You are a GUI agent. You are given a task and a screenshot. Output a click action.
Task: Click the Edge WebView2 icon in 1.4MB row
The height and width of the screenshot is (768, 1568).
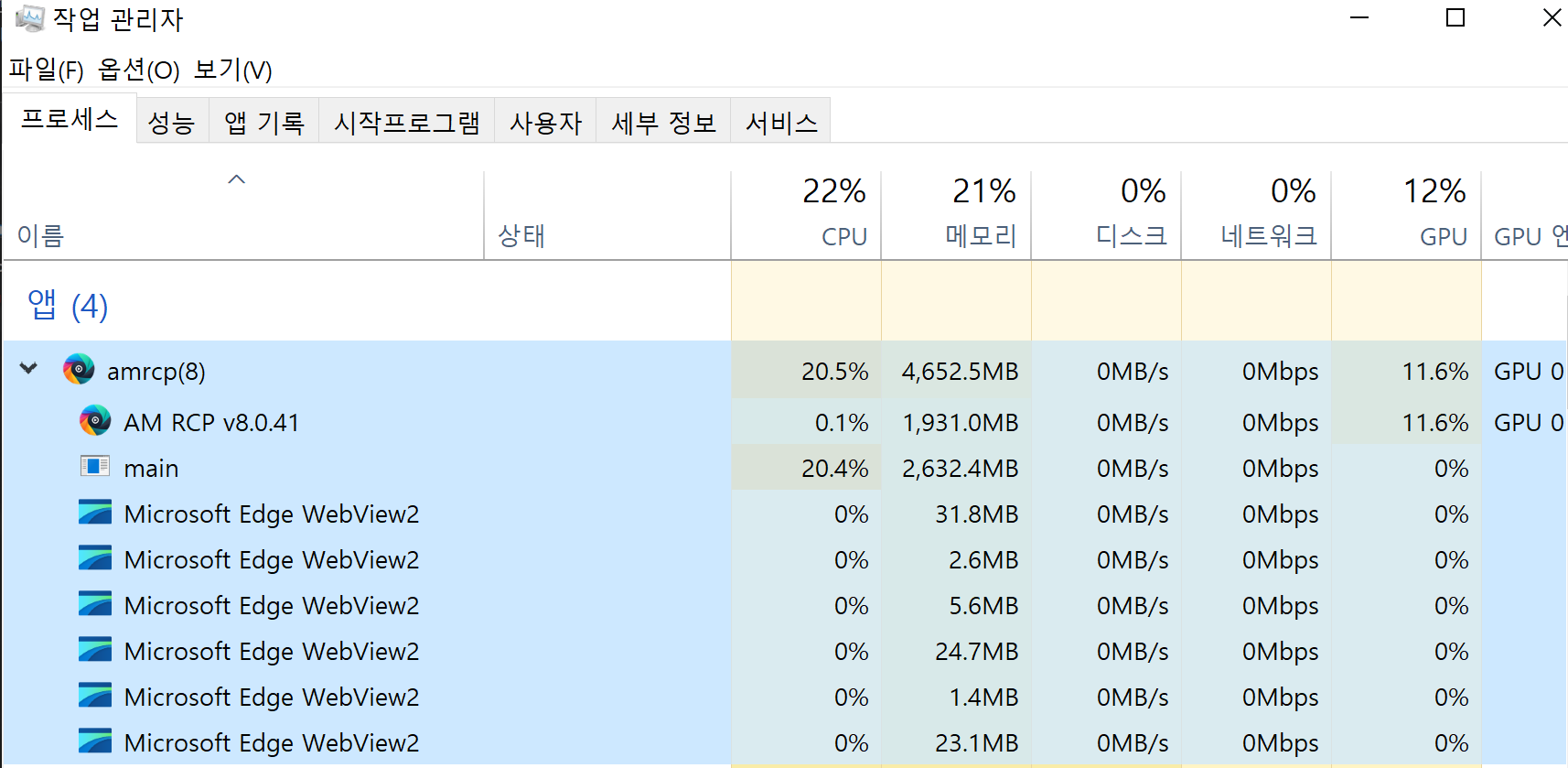95,696
